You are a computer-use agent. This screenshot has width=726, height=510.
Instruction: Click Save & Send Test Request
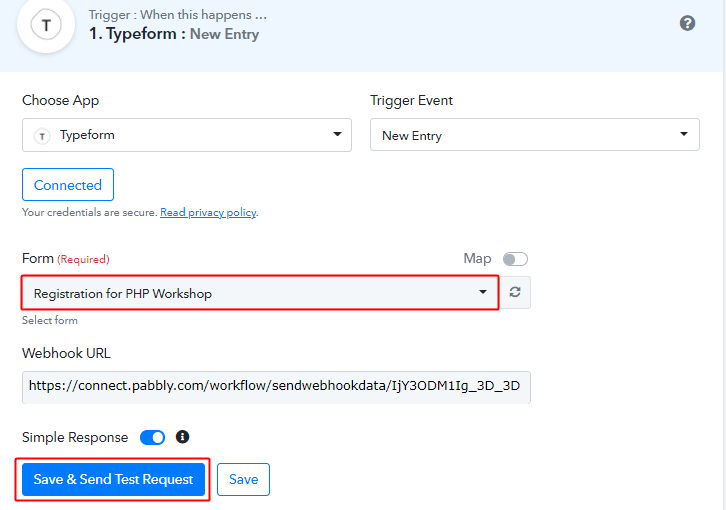[113, 479]
